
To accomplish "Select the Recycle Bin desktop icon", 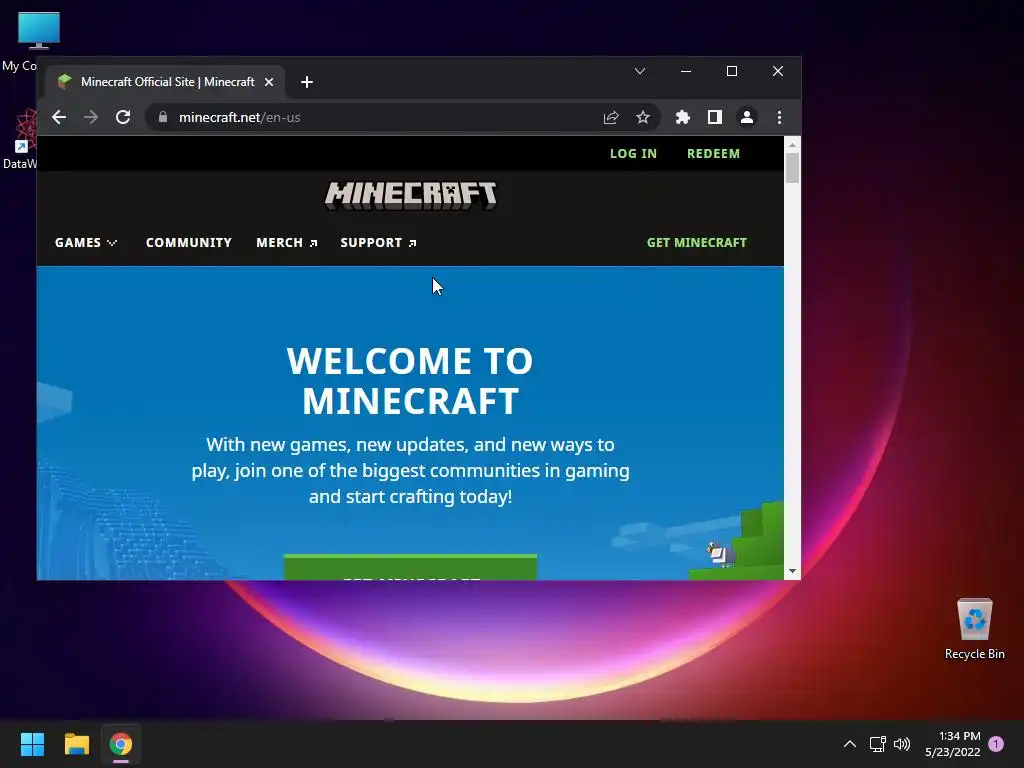I will coord(974,629).
